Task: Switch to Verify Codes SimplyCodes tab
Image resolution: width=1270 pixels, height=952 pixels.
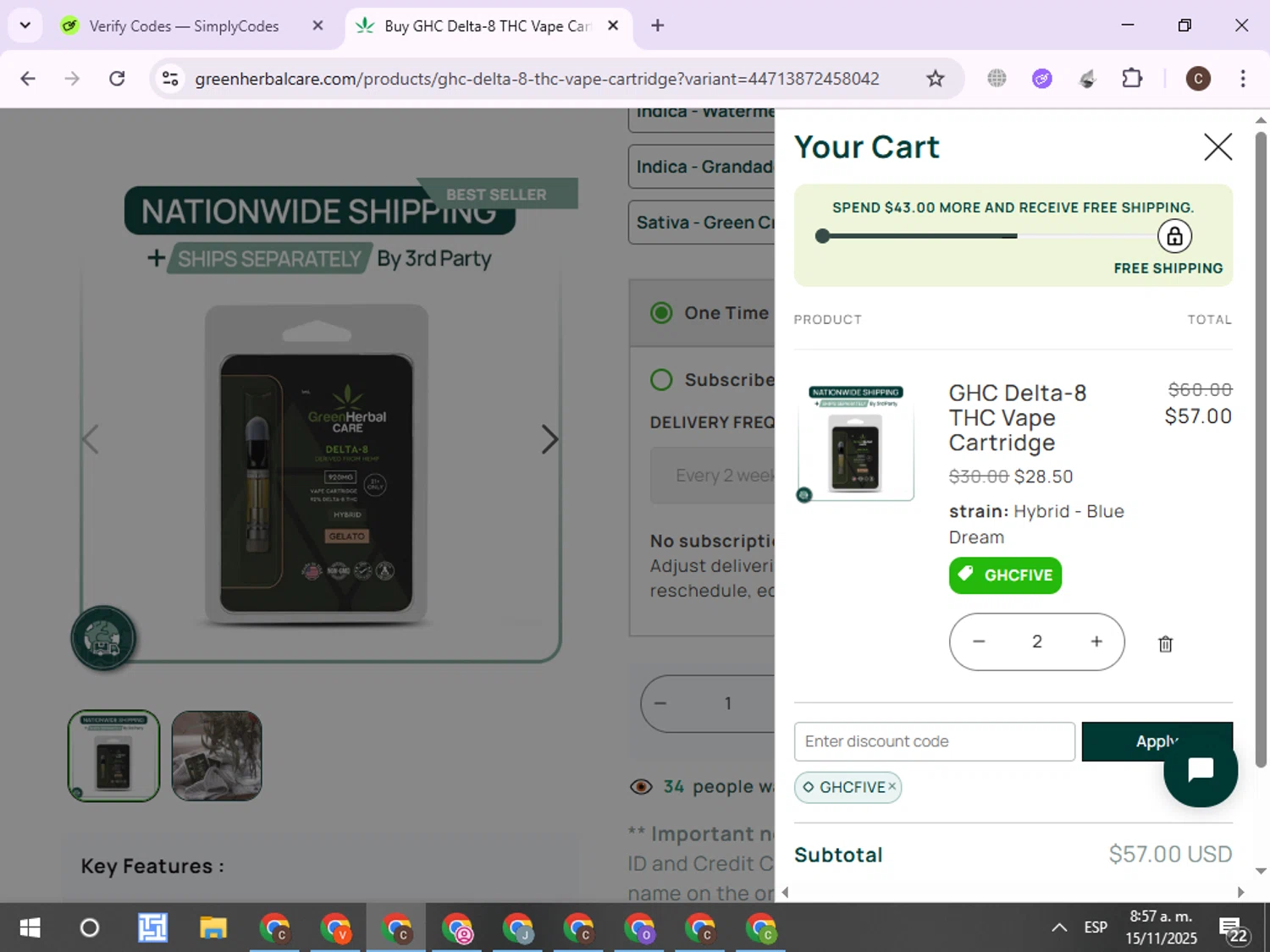Action: point(183,26)
